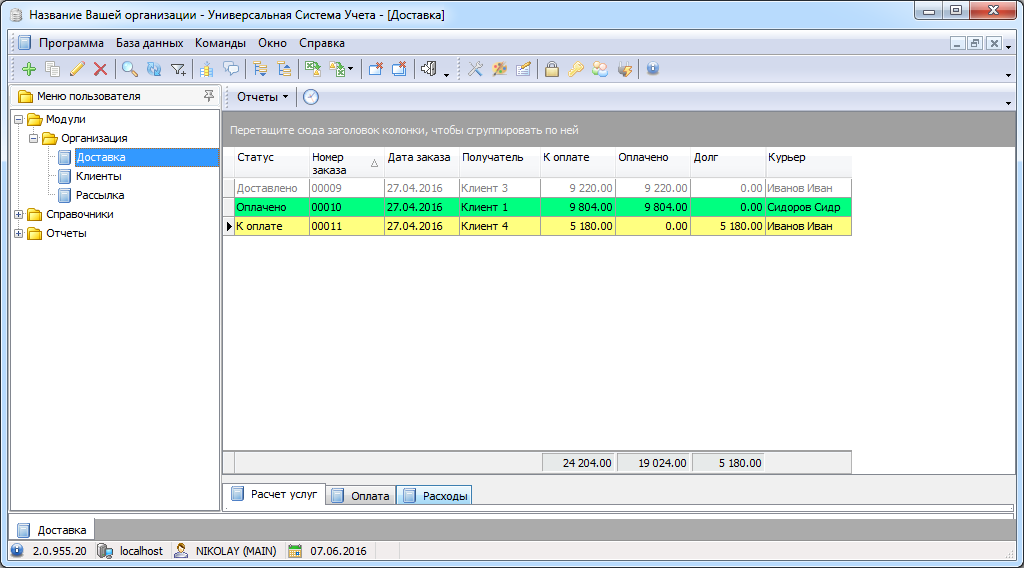Screen dimensions: 1024x568
Task: Open the База данных menu
Action: [x=150, y=43]
